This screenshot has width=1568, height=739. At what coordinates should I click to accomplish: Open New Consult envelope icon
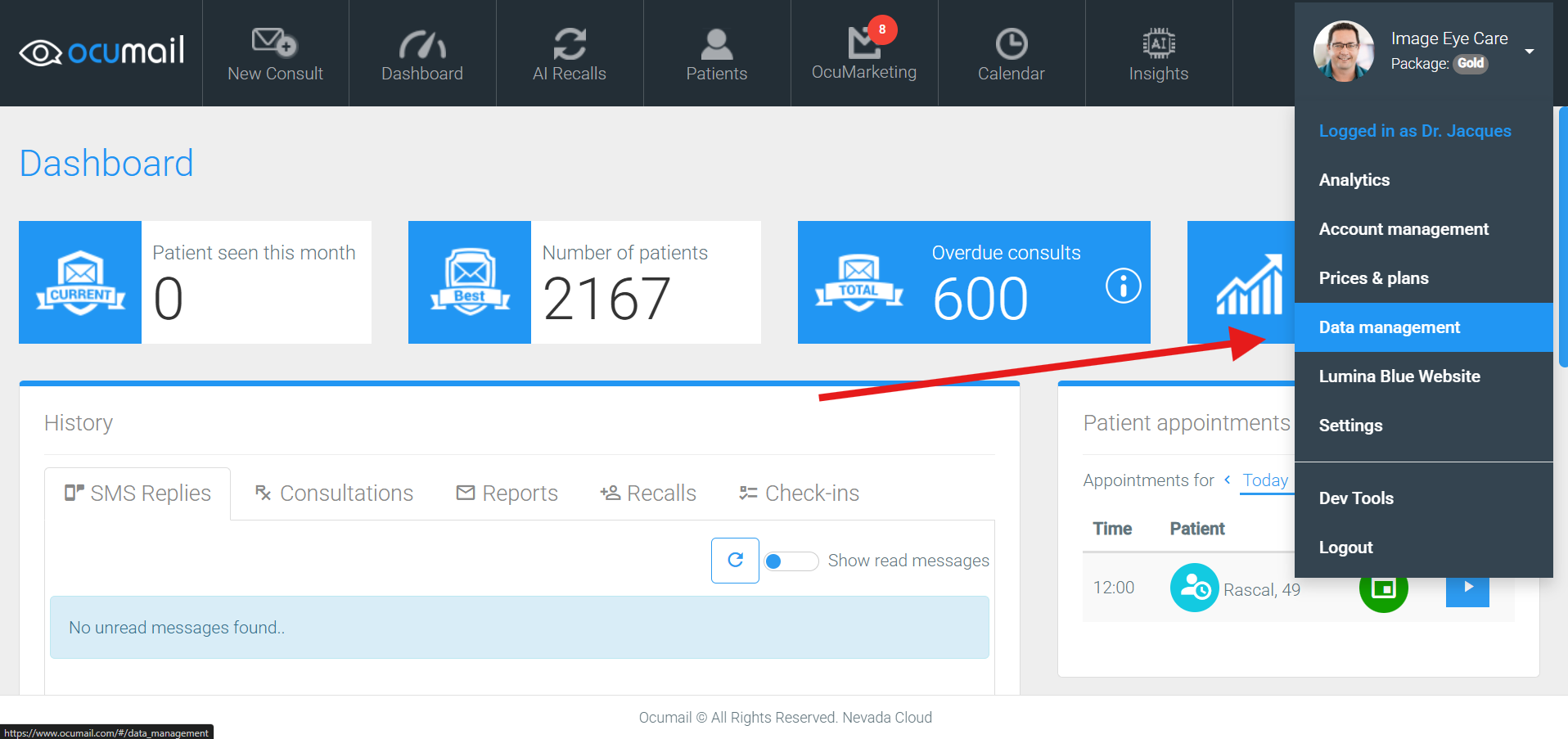275,42
